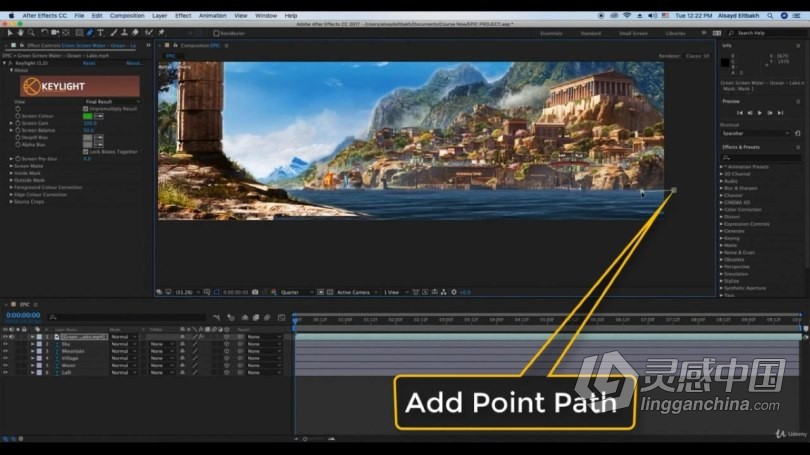
Task: Select the Type text tool
Action: coord(100,33)
